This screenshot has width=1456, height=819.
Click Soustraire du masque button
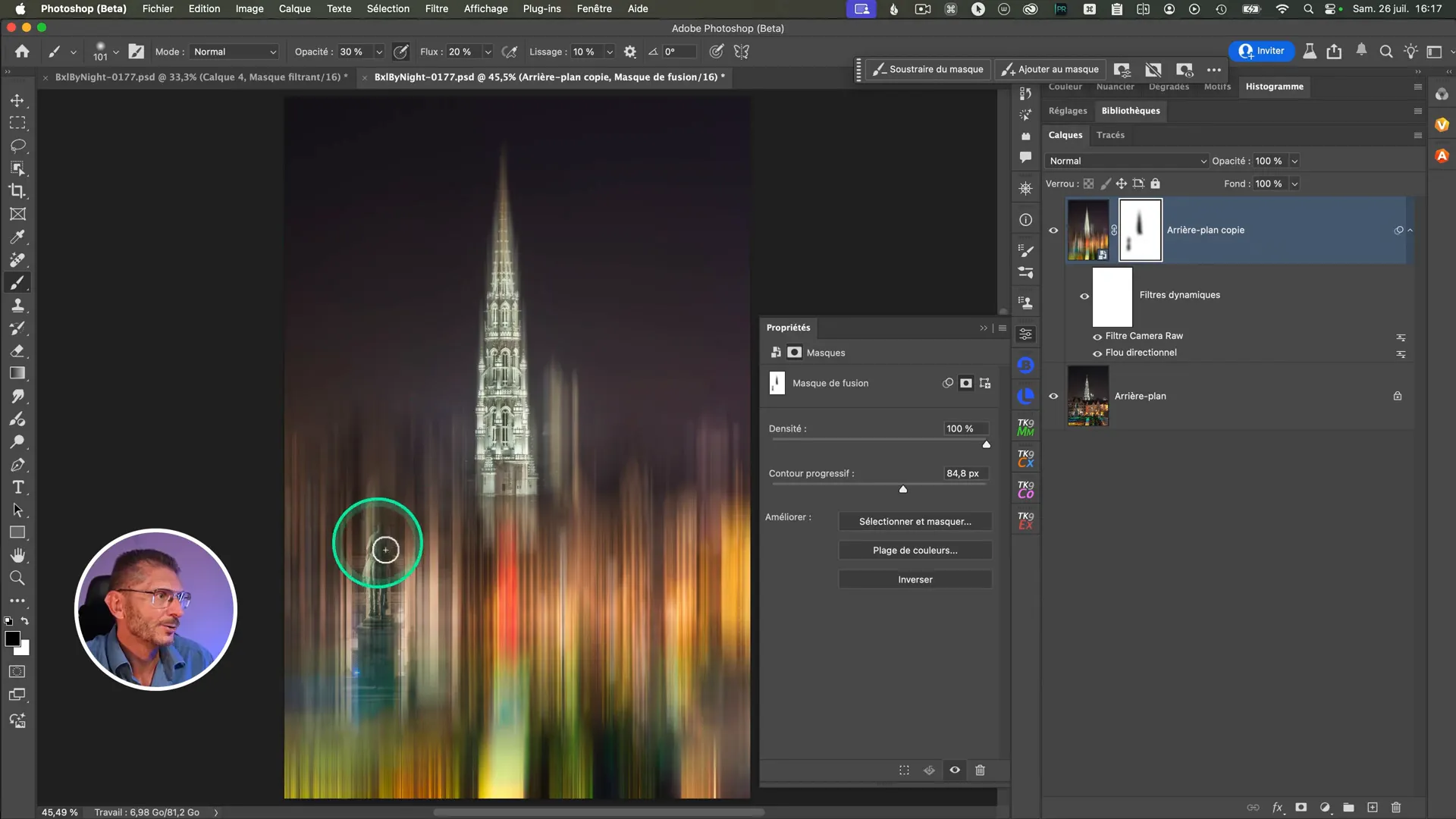[928, 69]
